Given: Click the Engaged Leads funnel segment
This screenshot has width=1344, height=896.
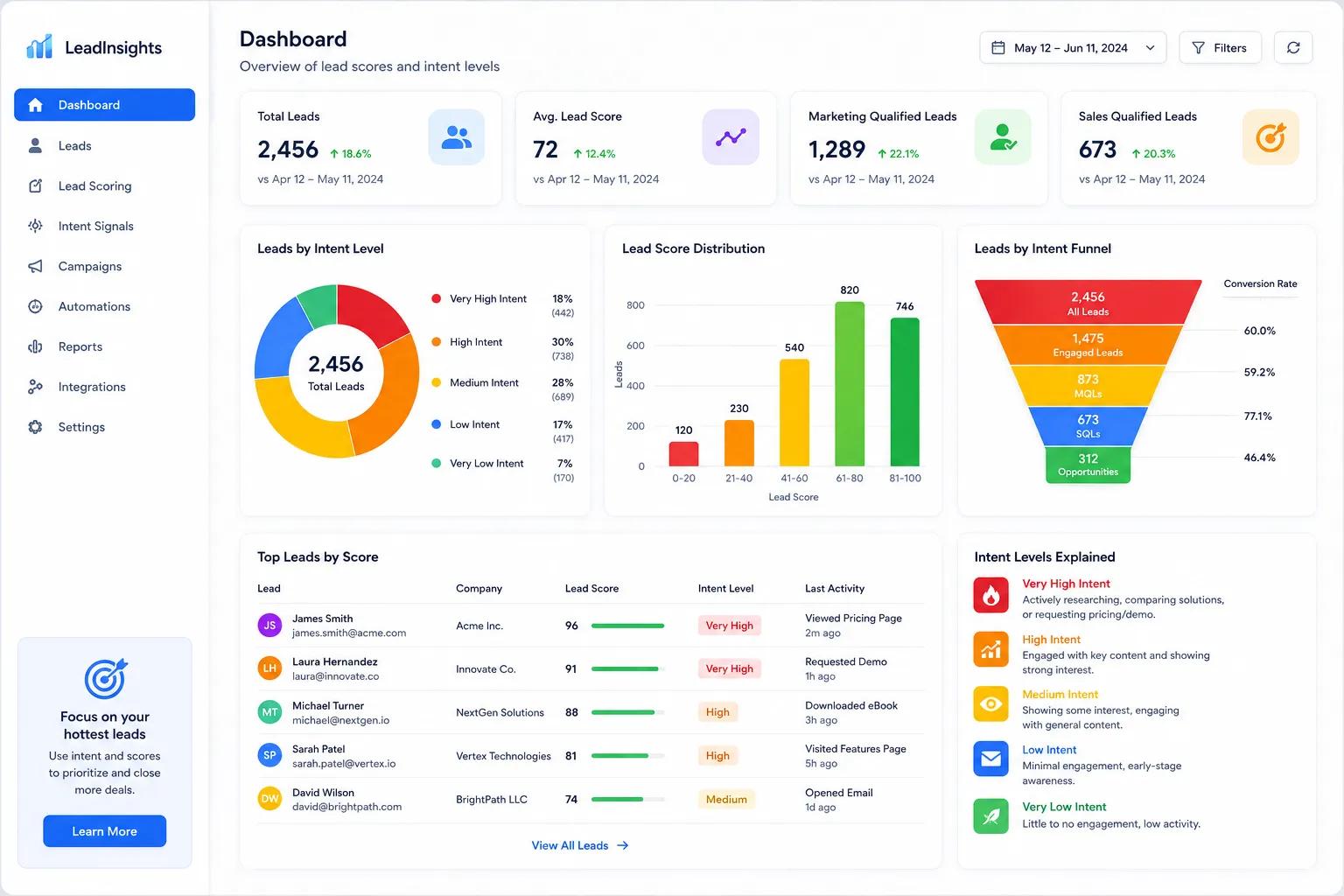Looking at the screenshot, I should [x=1088, y=345].
